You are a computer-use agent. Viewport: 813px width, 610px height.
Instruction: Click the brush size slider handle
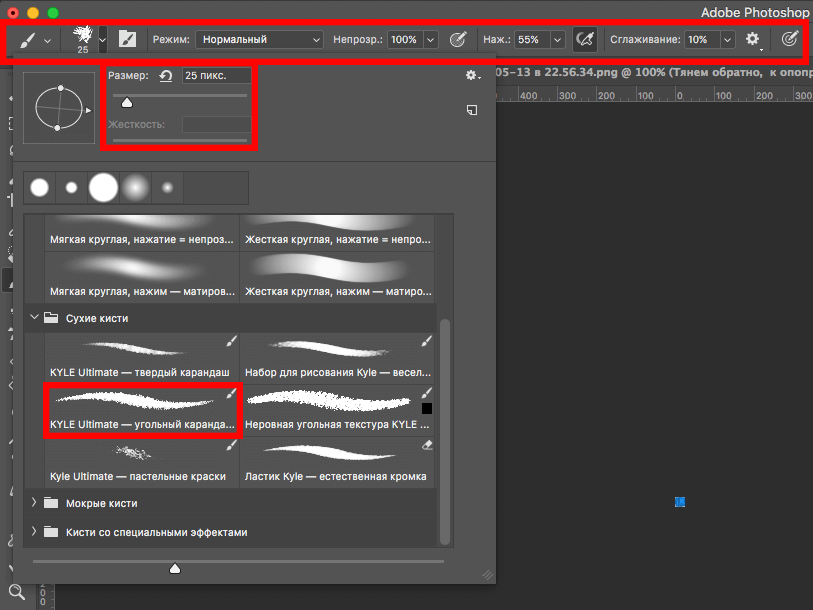127,103
